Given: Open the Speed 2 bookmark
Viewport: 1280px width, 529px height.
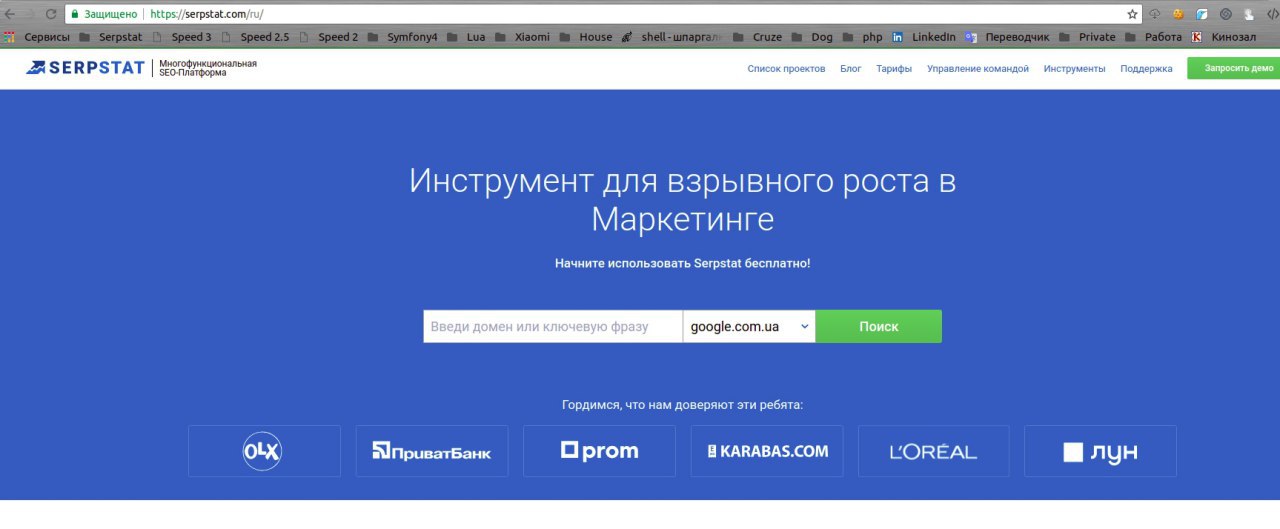Looking at the screenshot, I should tap(328, 37).
